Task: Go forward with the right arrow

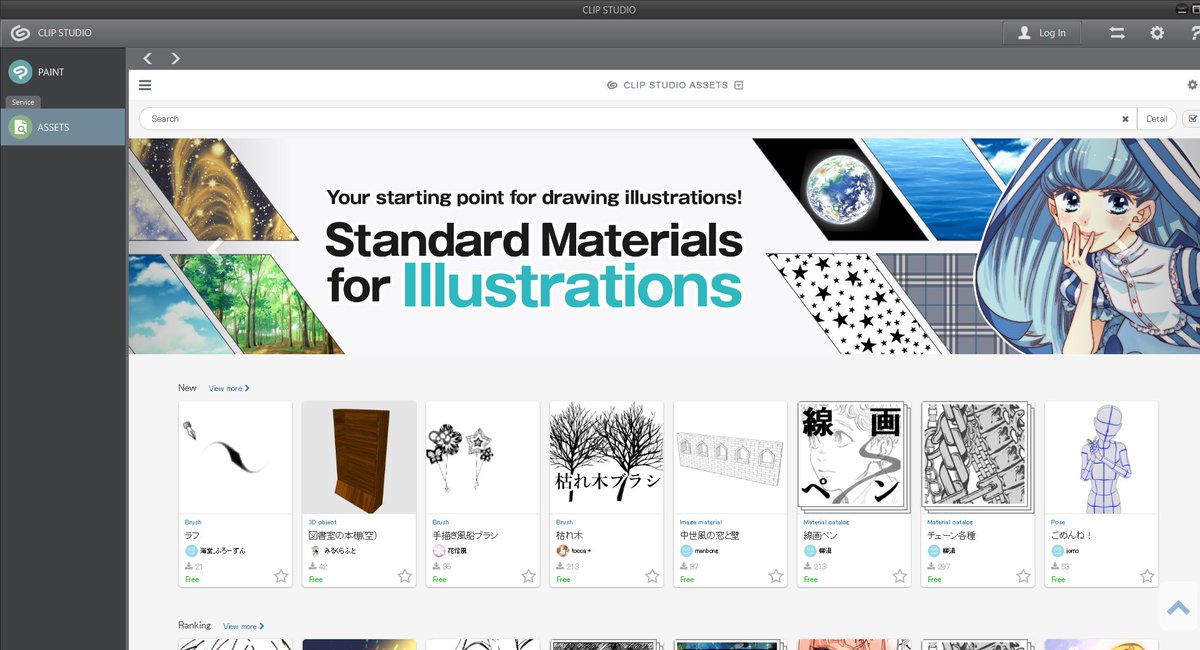Action: click(176, 58)
